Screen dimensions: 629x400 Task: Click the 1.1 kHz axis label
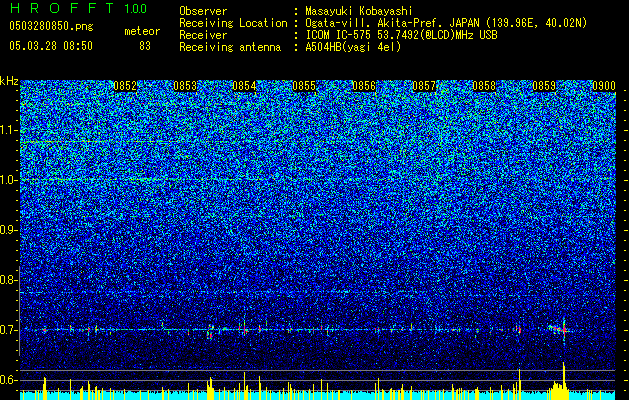tap(9, 130)
